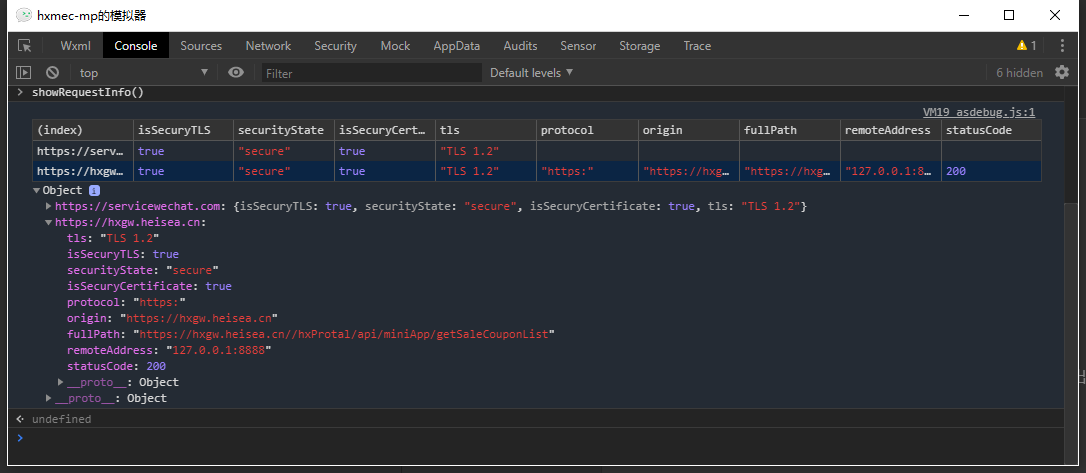Expand the https://servicewechat.com object row

48,206
